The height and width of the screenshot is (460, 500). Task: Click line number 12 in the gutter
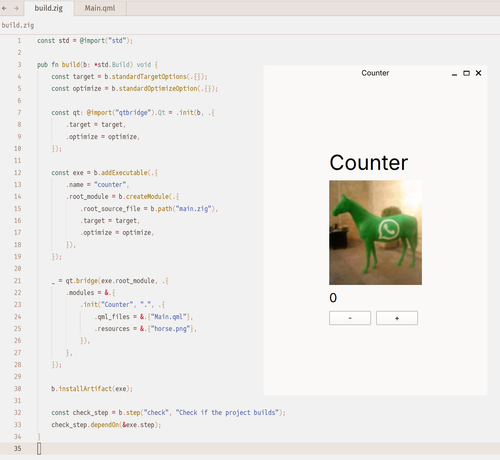(18, 173)
